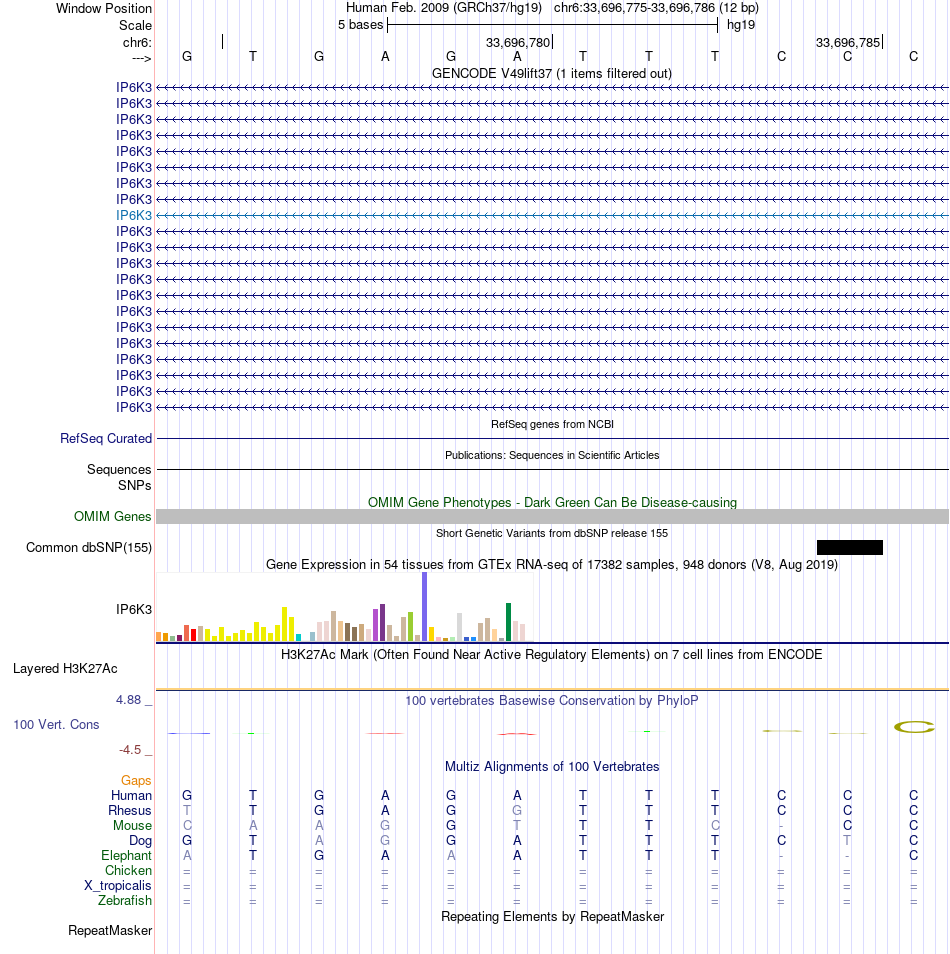The image size is (950, 954).
Task: Click the black dbSNP variant block
Action: point(850,548)
